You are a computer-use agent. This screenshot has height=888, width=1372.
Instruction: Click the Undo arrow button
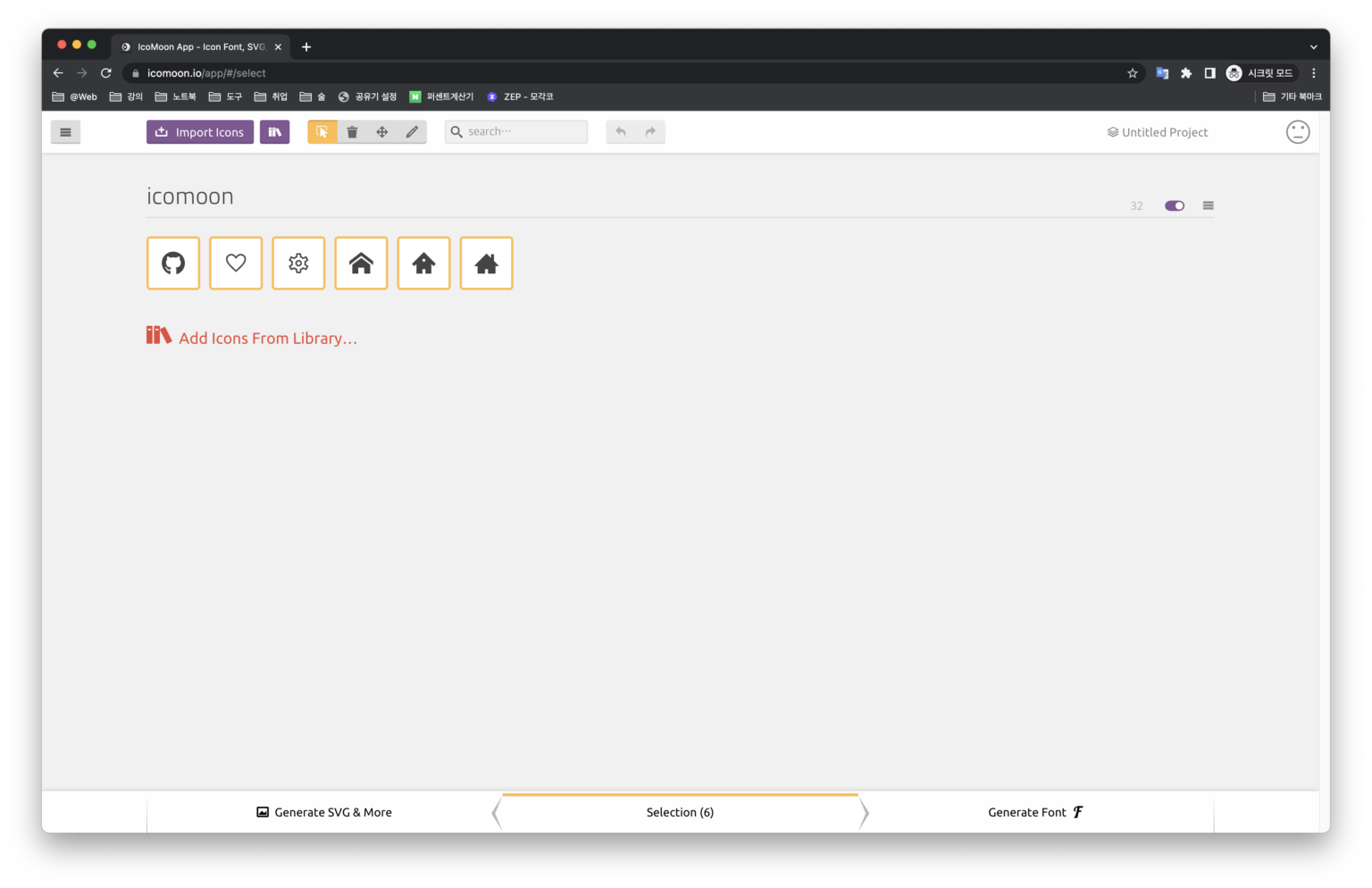tap(621, 132)
